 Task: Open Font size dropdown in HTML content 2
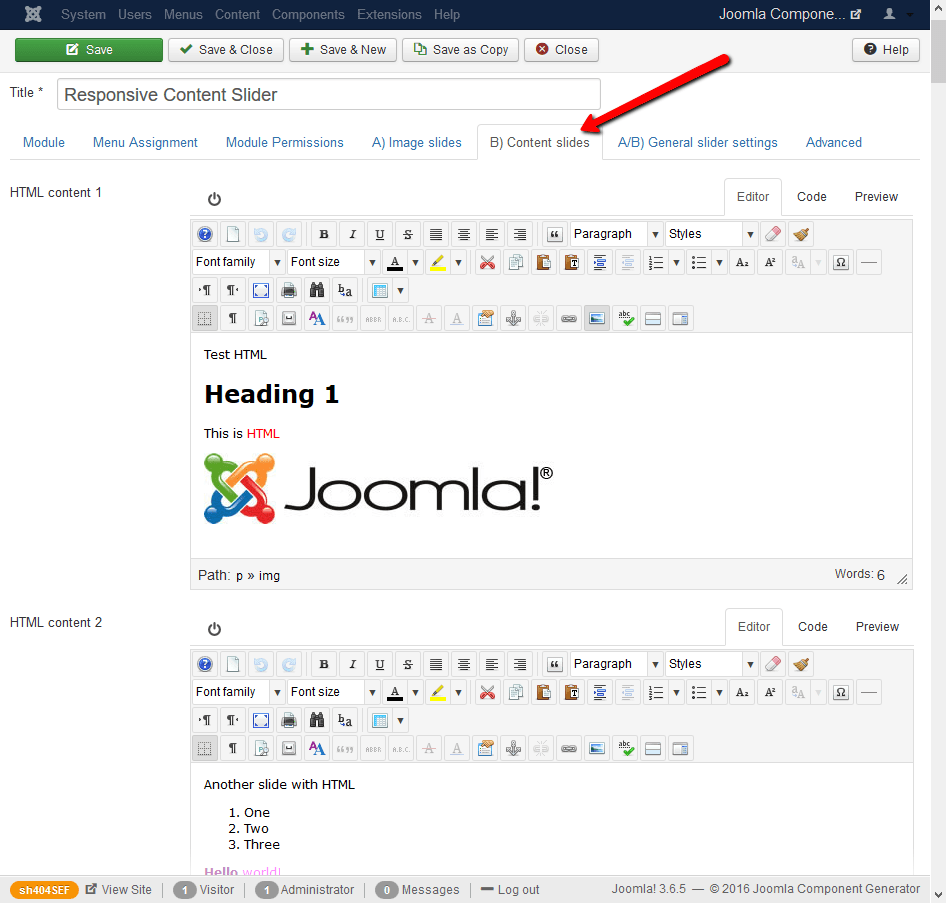tap(334, 692)
